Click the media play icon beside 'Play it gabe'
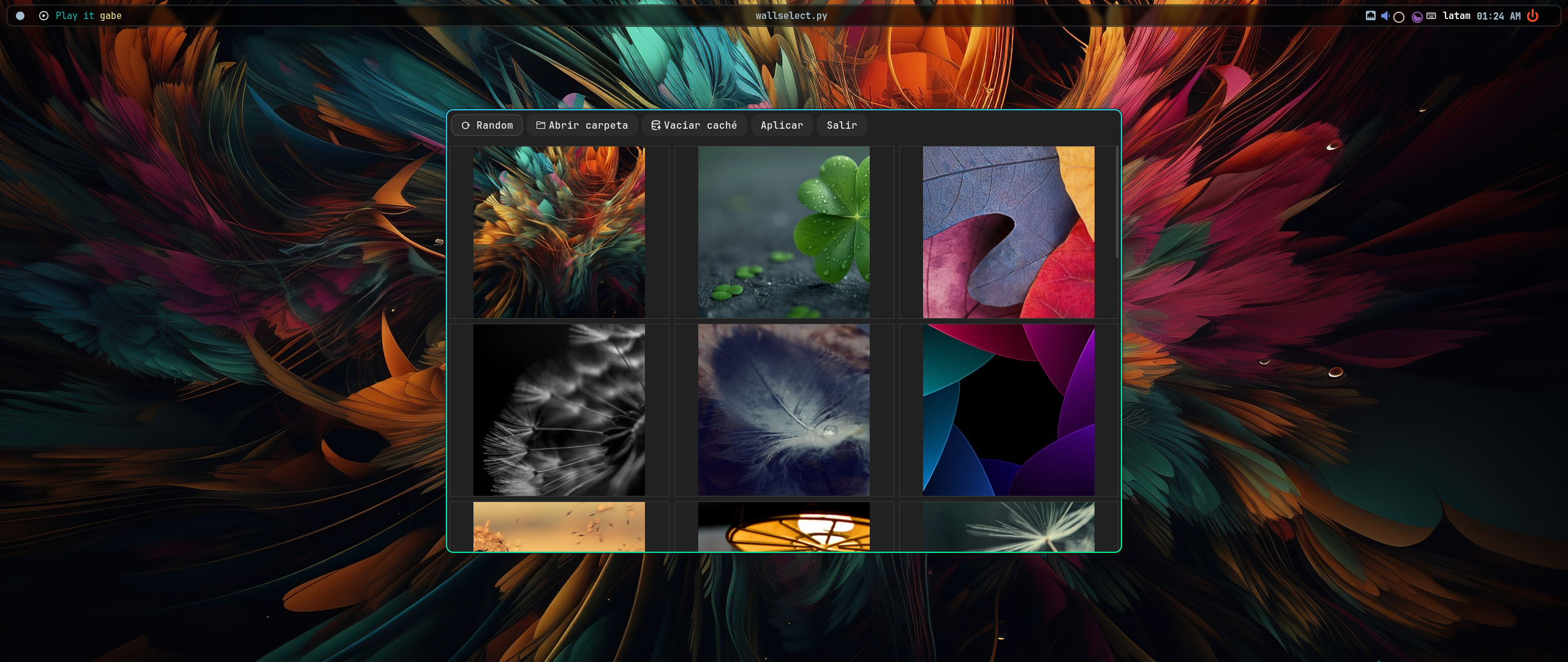 (x=43, y=16)
